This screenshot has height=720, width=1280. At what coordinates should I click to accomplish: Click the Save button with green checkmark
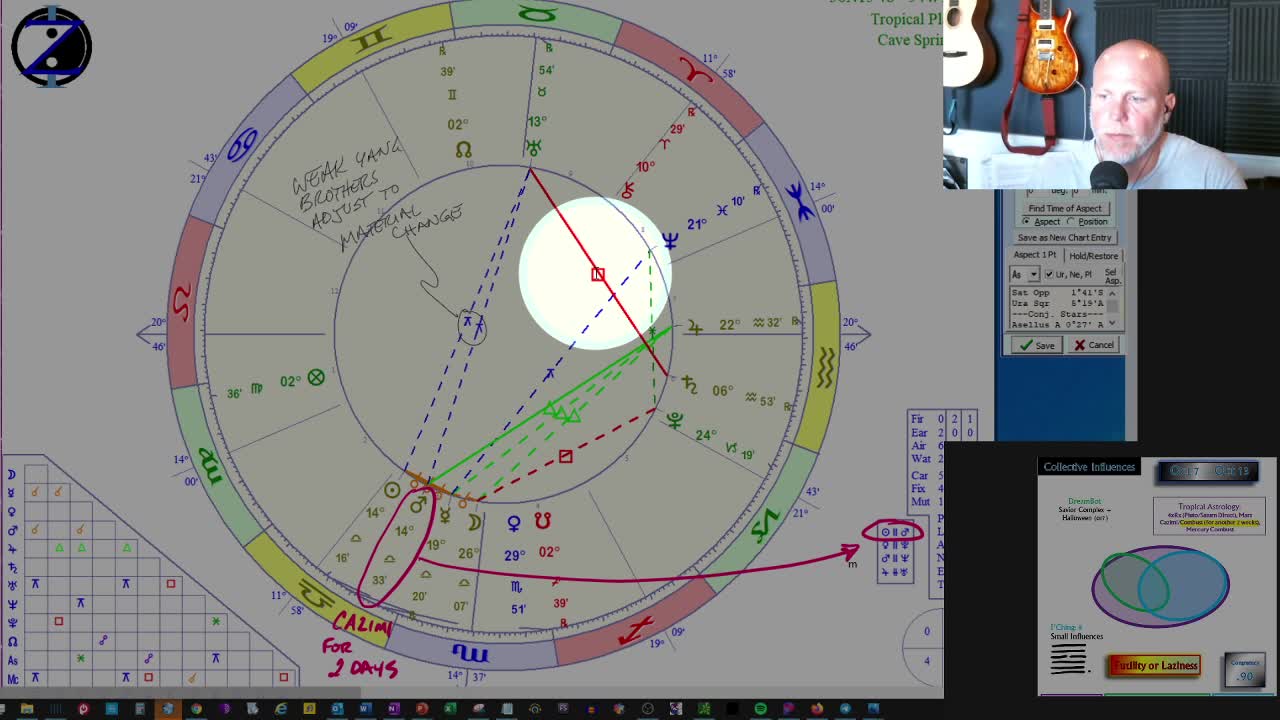pos(1036,345)
